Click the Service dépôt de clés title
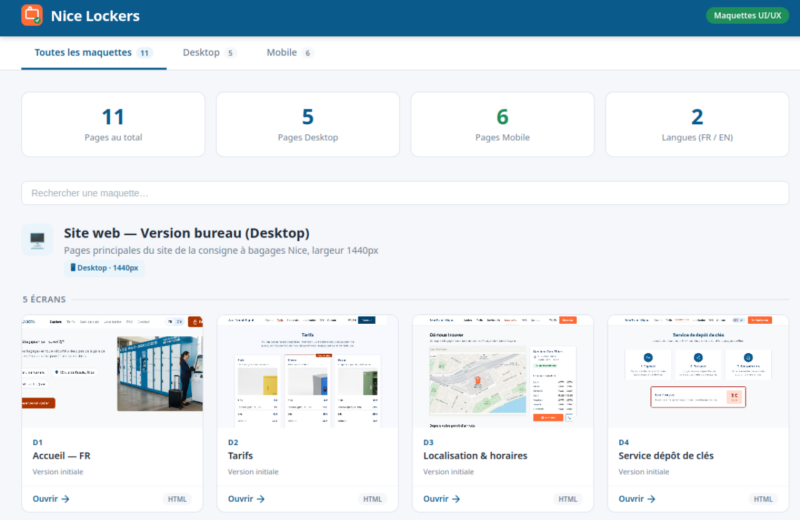 tap(666, 456)
